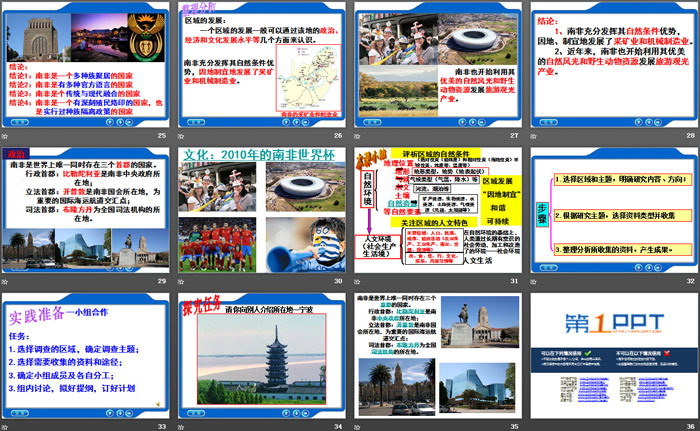Screen dimensions: 700x431
Task: Play animations using the star under slide 29
Action: [x=5, y=281]
